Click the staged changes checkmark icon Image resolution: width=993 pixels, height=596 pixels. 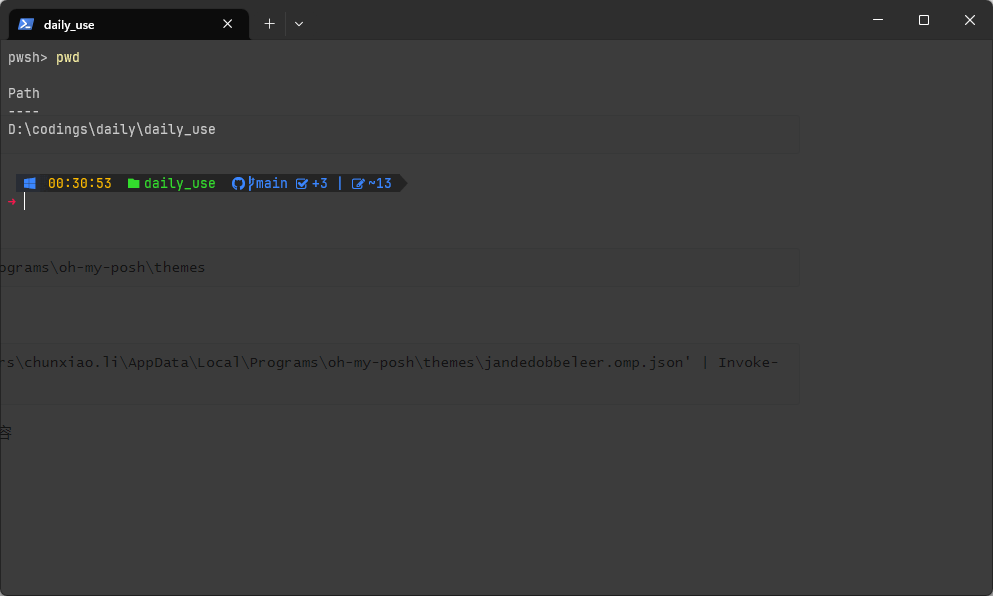[302, 184]
